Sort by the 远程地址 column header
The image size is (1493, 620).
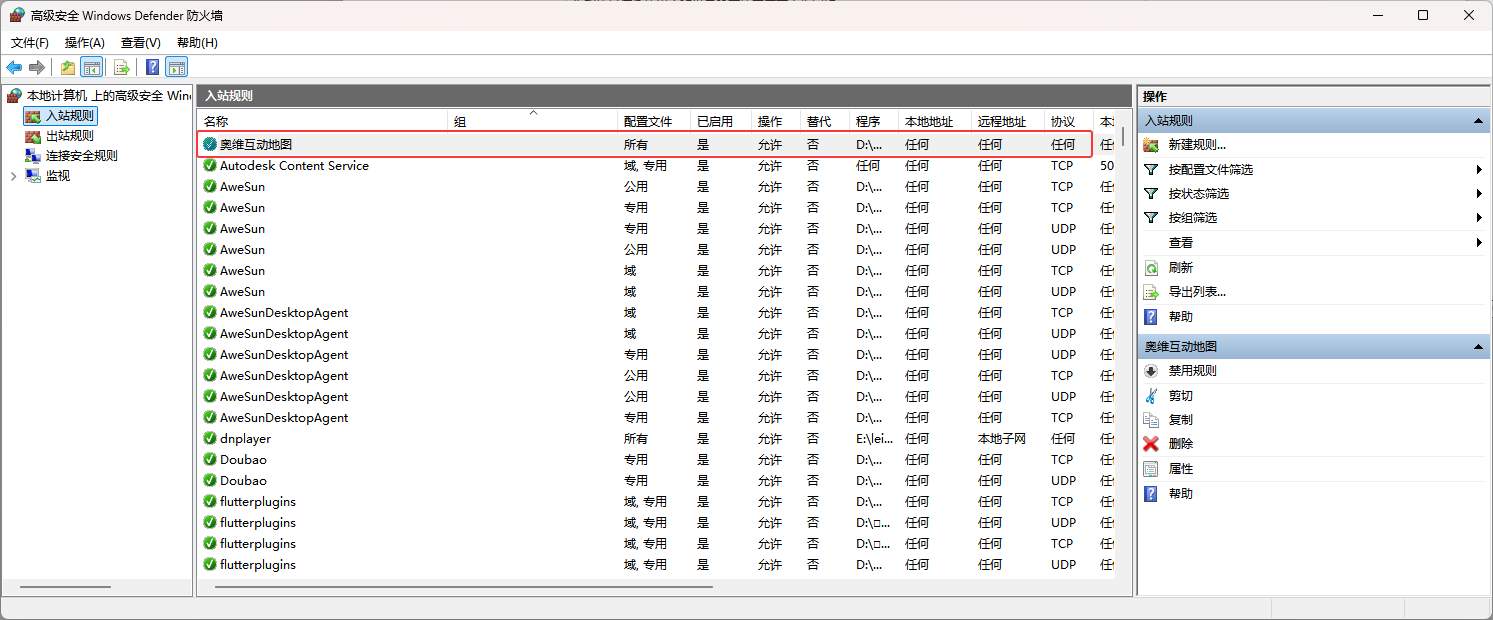click(1008, 121)
